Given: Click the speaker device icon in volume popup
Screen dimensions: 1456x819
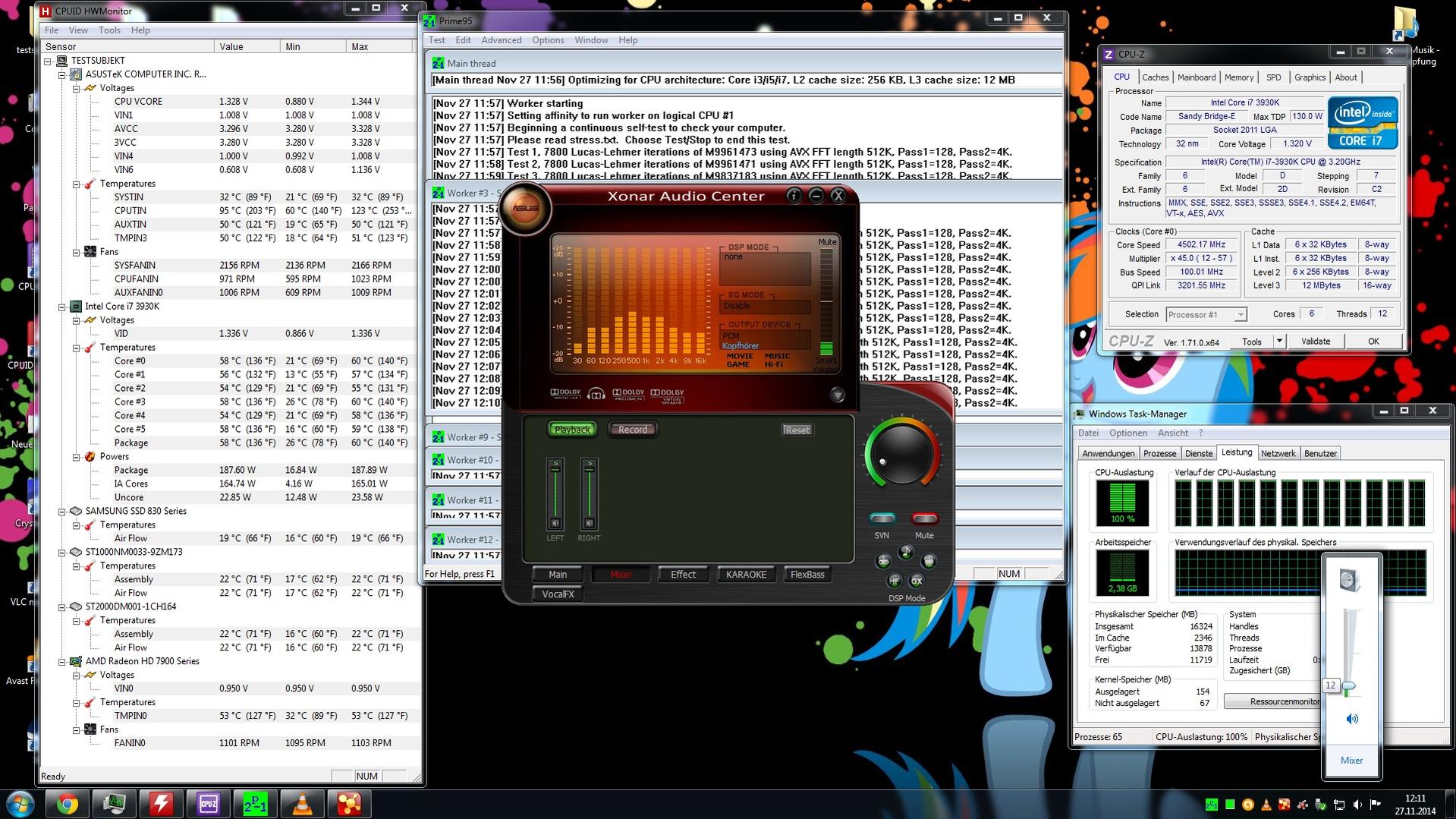Looking at the screenshot, I should coord(1350,580).
